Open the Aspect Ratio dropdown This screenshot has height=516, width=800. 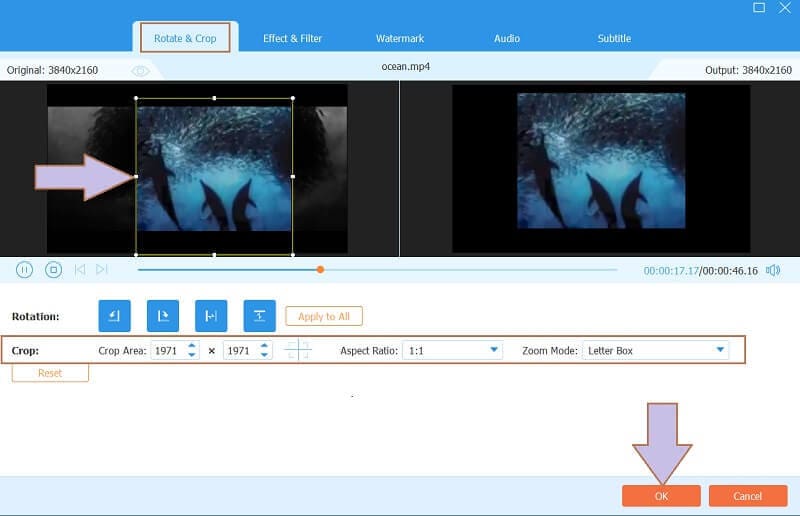point(453,351)
